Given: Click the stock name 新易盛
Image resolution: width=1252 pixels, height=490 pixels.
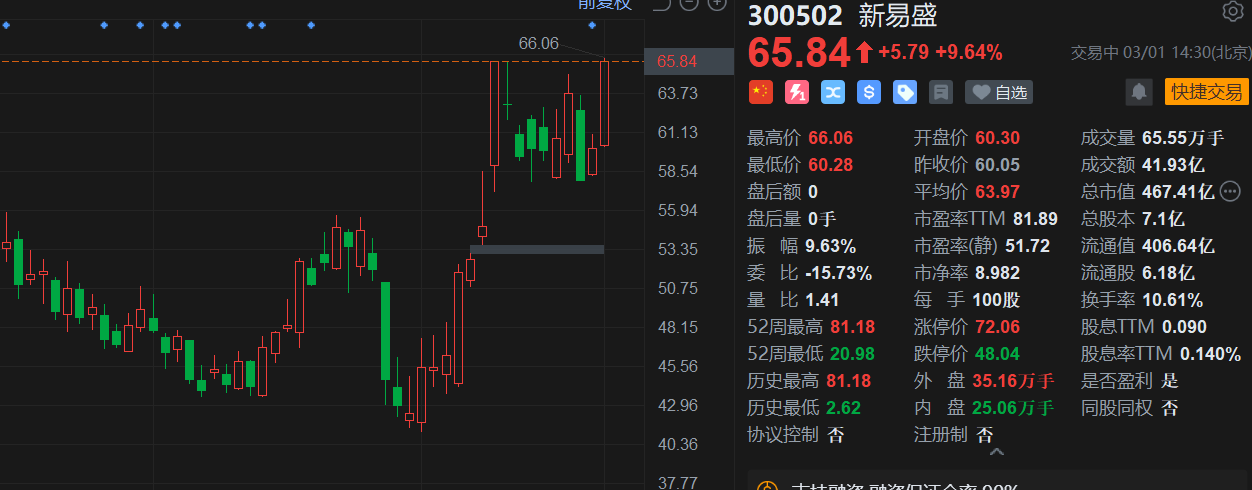Looking at the screenshot, I should (898, 14).
